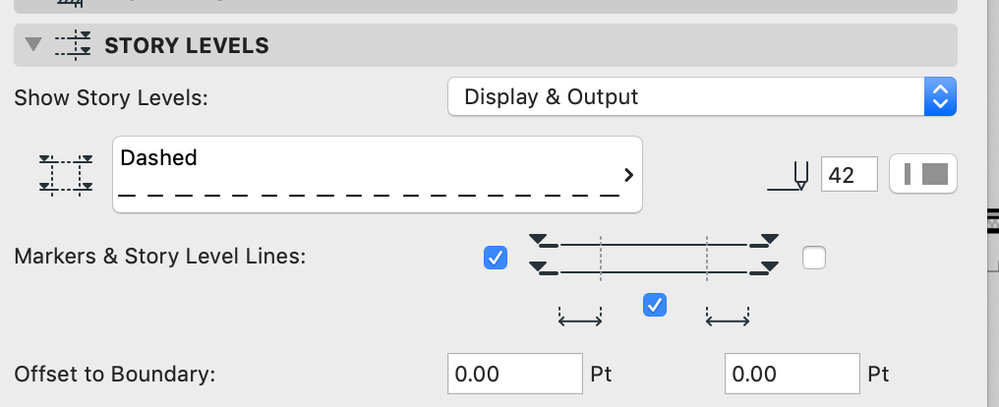Click the left offset arrow icon
Viewport: 999px width, 407px height.
click(580, 317)
